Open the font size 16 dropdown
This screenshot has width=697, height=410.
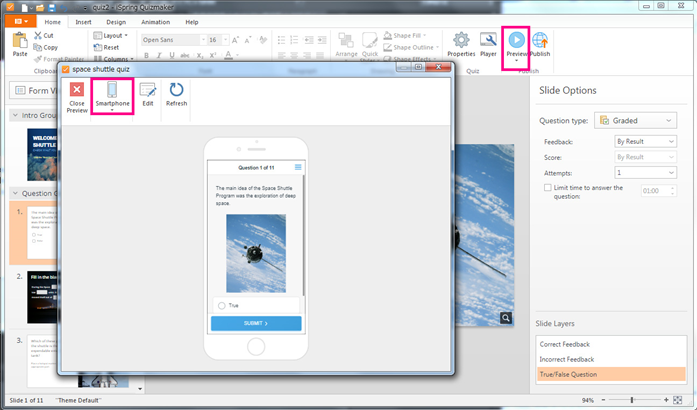click(225, 40)
